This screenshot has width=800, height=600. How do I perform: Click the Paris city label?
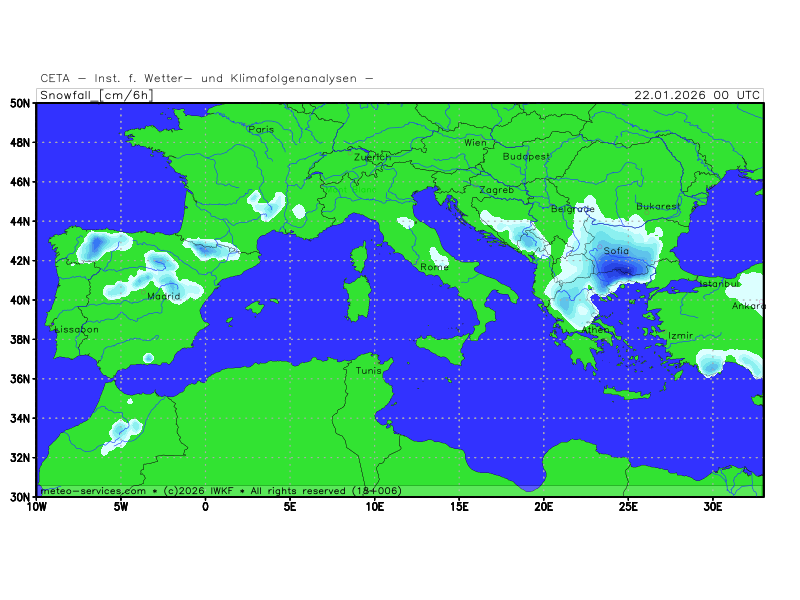pyautogui.click(x=261, y=129)
